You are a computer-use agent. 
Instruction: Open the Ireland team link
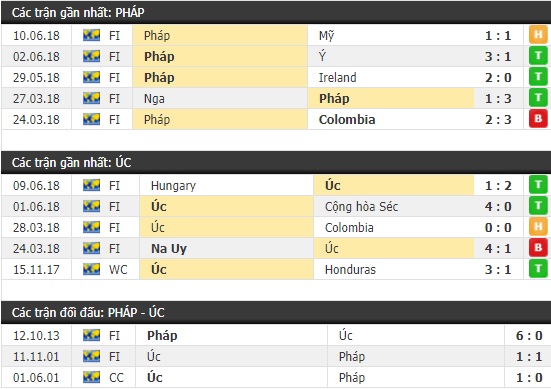coord(337,77)
